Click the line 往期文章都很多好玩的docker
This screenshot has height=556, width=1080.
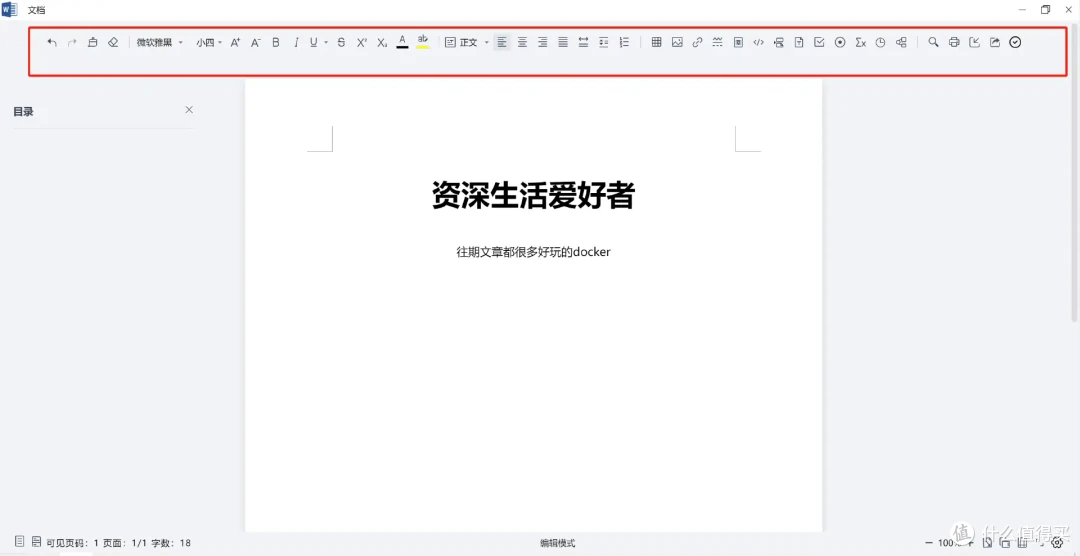534,252
